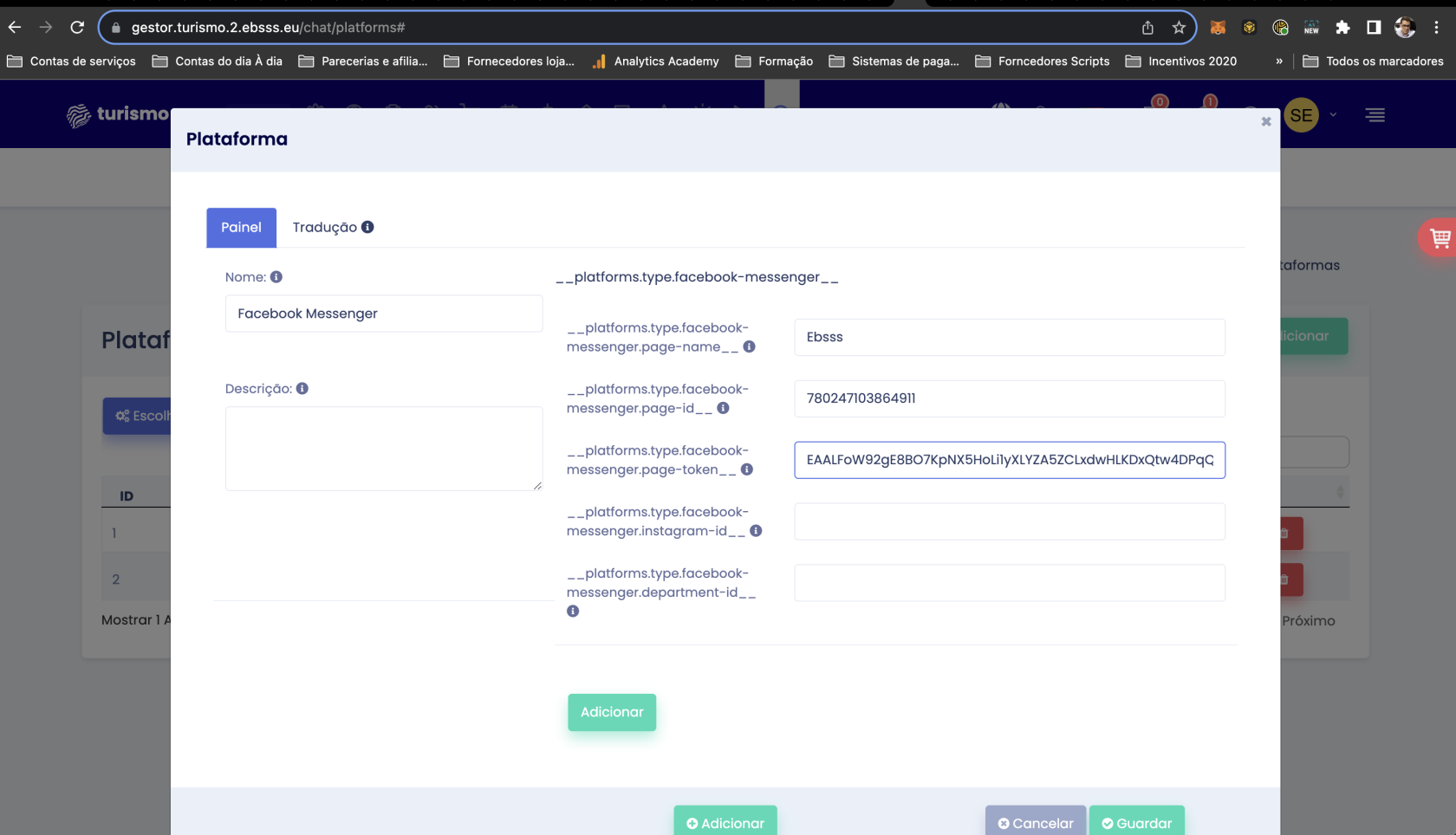Open the Formação bookmark folder

[775, 61]
